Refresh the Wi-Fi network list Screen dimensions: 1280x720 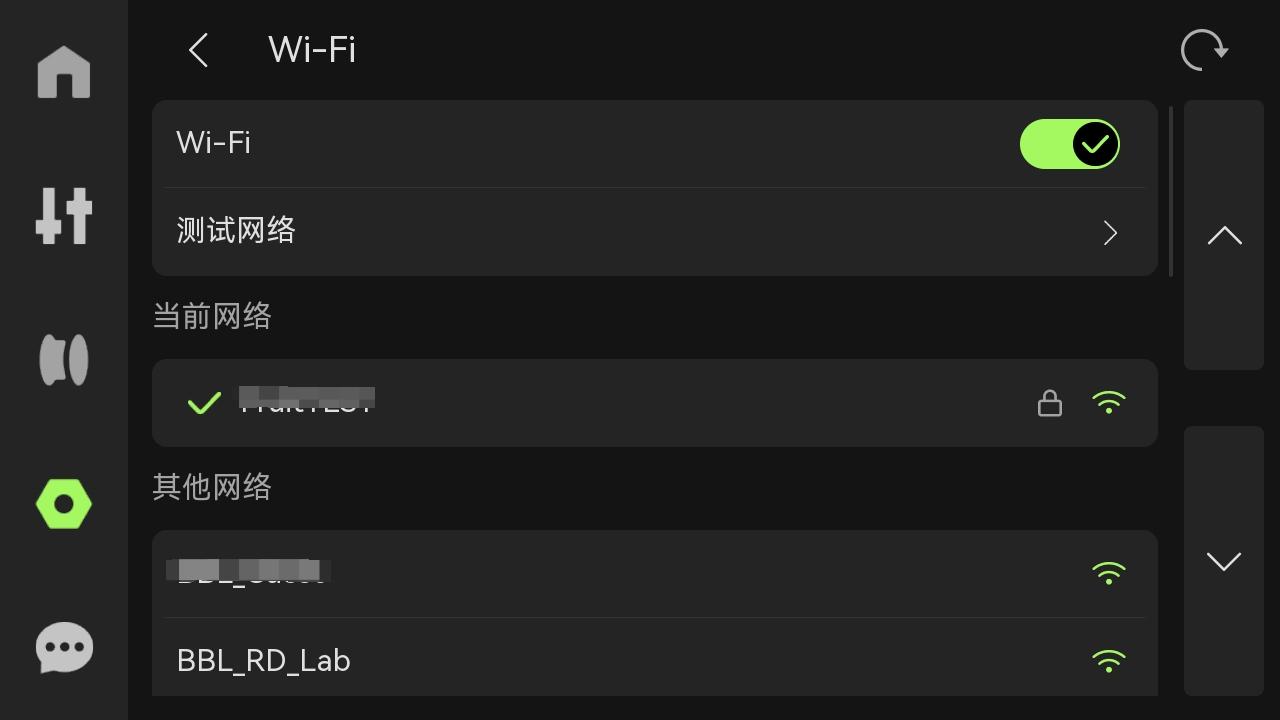click(1204, 50)
